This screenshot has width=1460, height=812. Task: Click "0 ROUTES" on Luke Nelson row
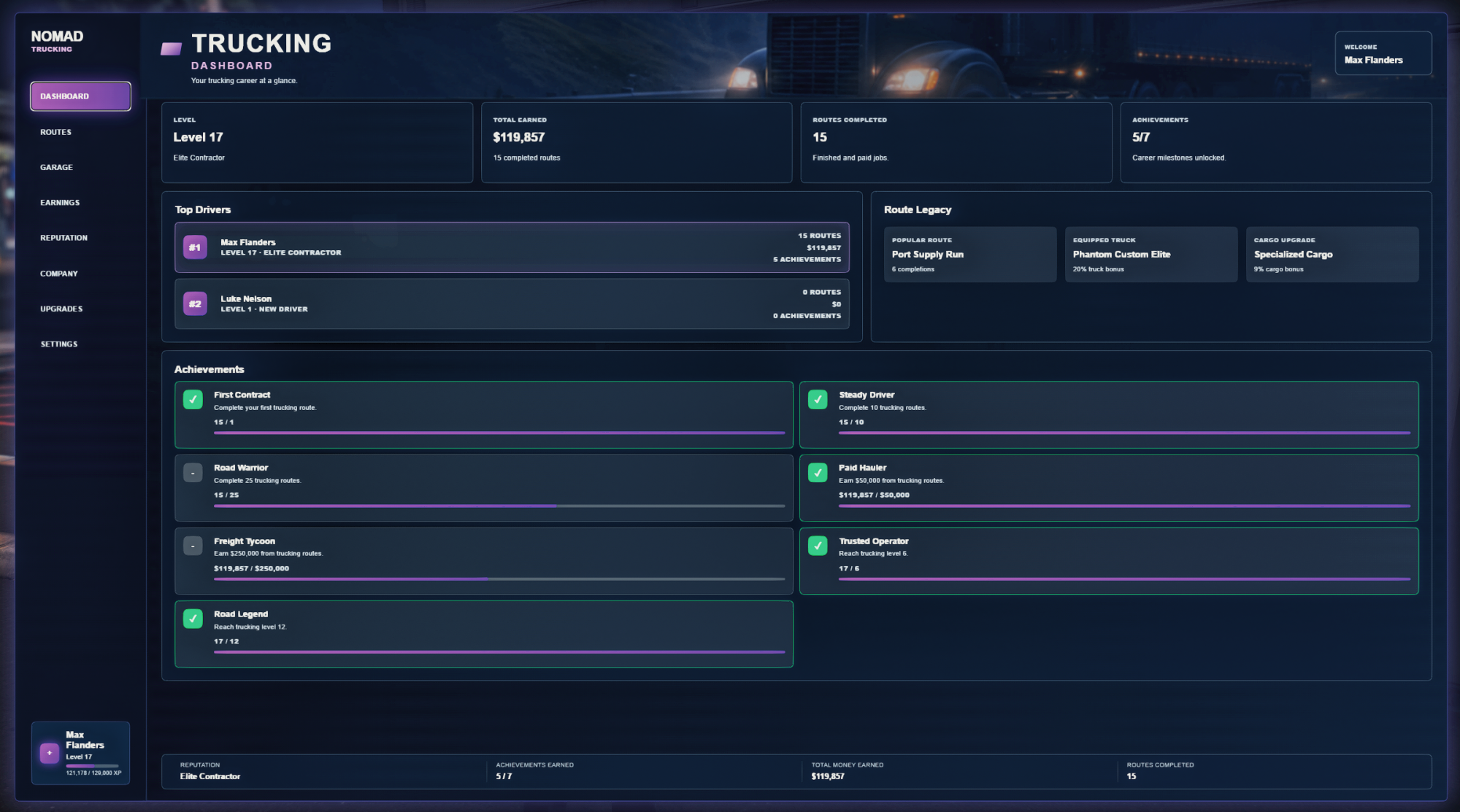(821, 292)
